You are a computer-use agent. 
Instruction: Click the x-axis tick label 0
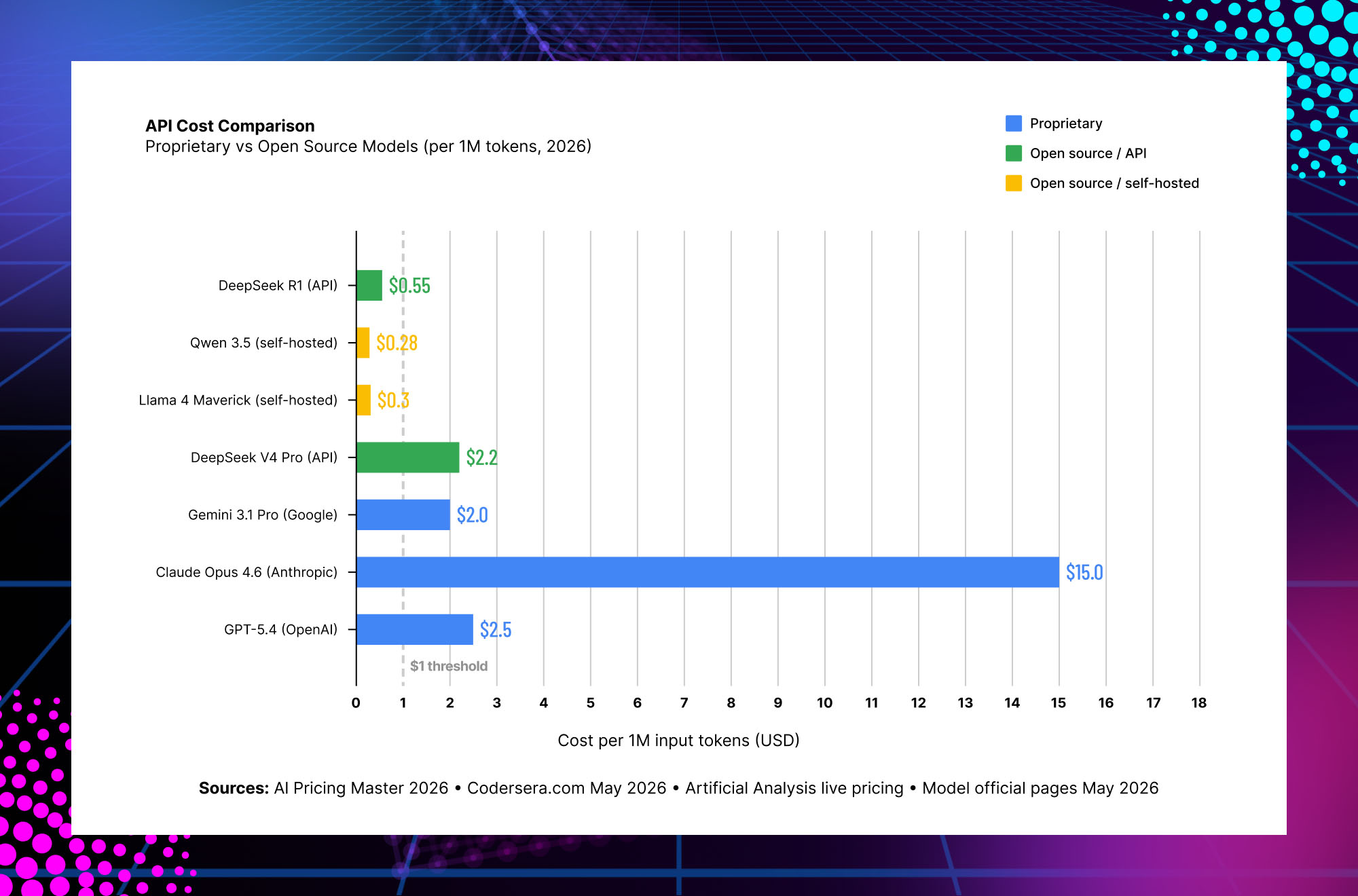[x=356, y=703]
